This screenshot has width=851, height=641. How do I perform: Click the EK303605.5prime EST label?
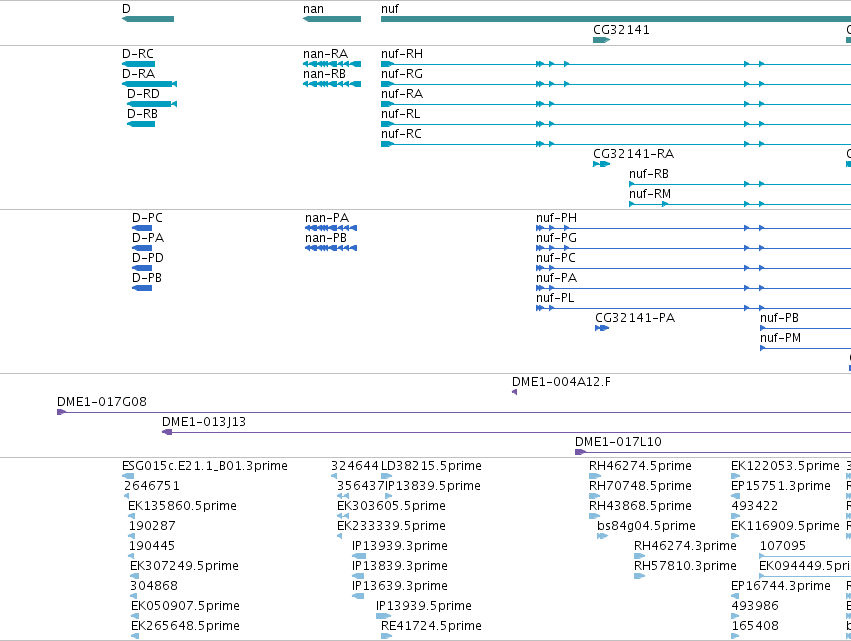pyautogui.click(x=391, y=506)
